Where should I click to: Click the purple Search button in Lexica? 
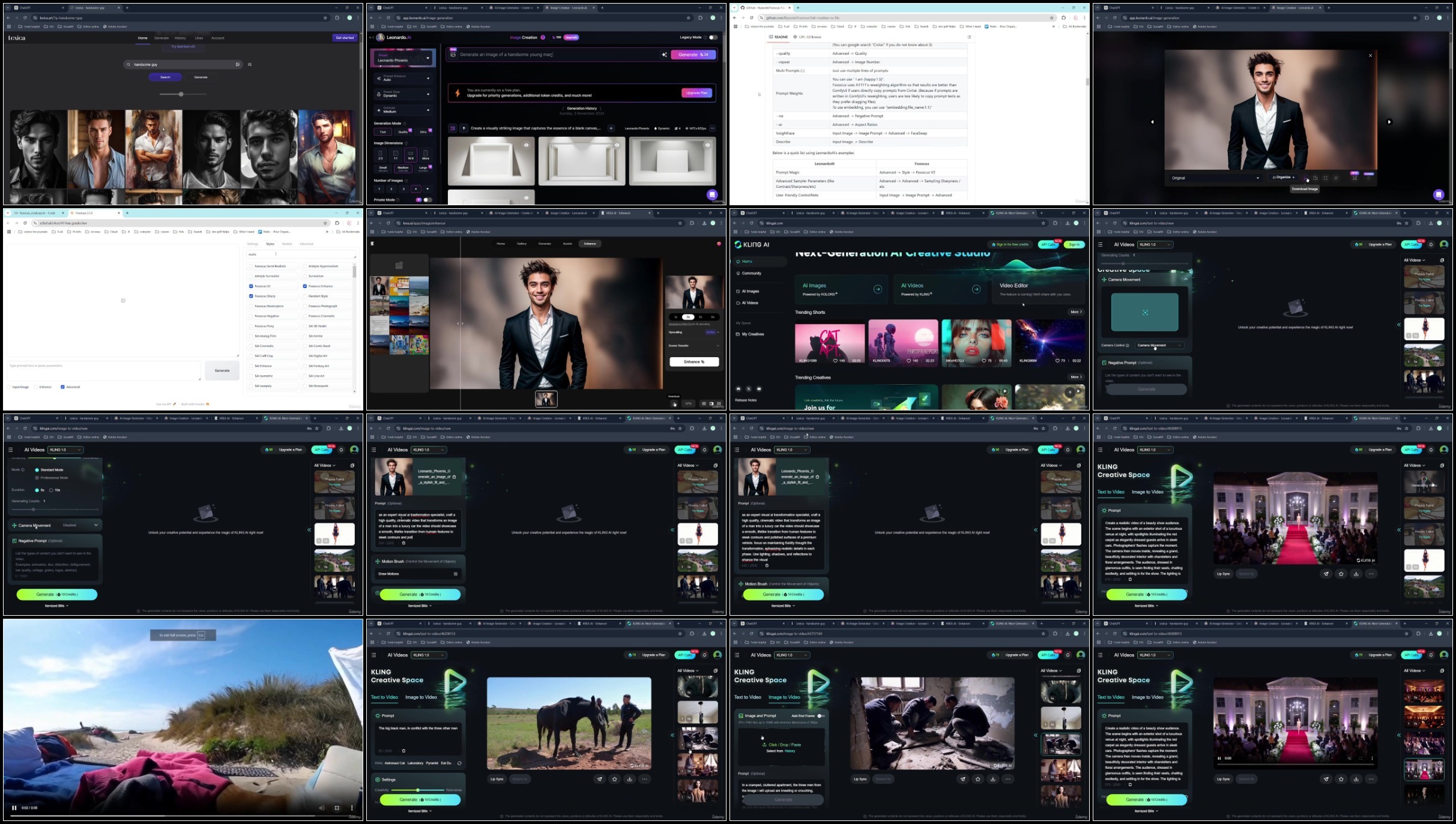165,77
